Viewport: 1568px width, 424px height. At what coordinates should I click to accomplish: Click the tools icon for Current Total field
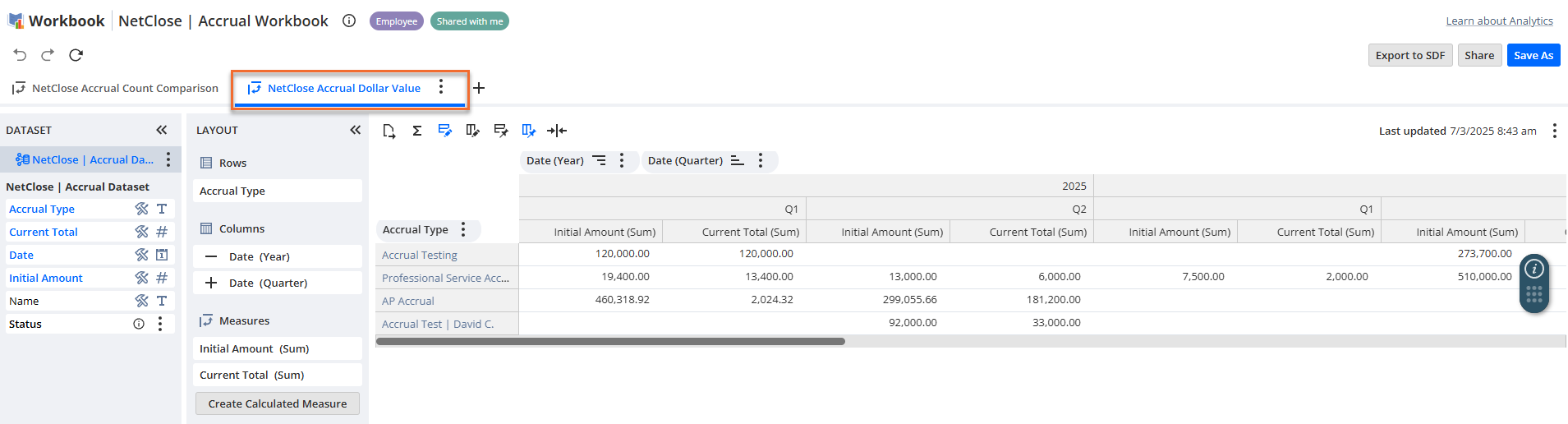[142, 232]
